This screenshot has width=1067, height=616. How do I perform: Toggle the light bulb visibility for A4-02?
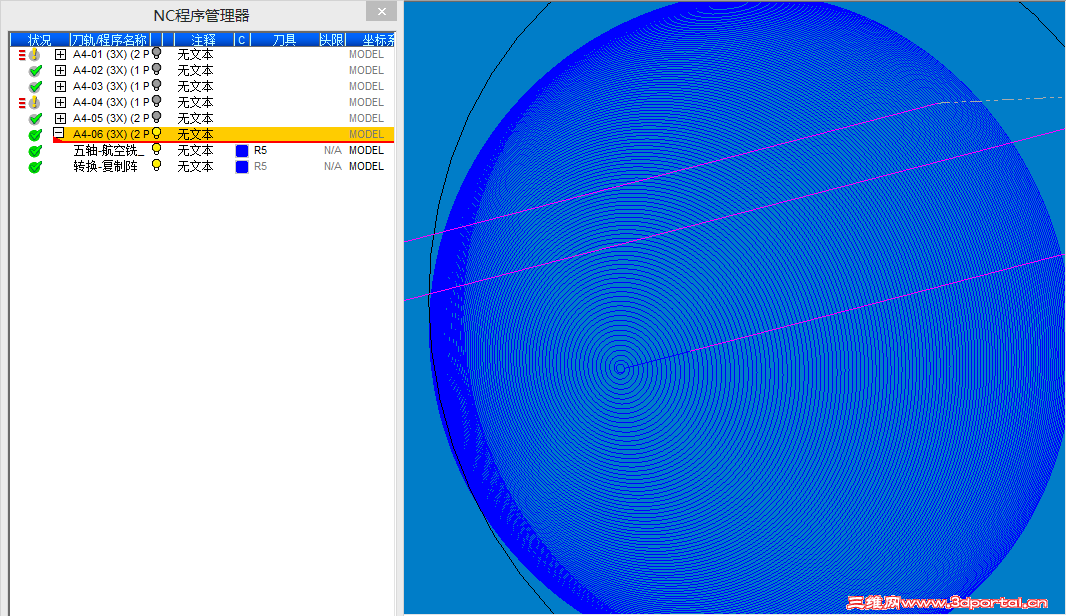point(157,69)
